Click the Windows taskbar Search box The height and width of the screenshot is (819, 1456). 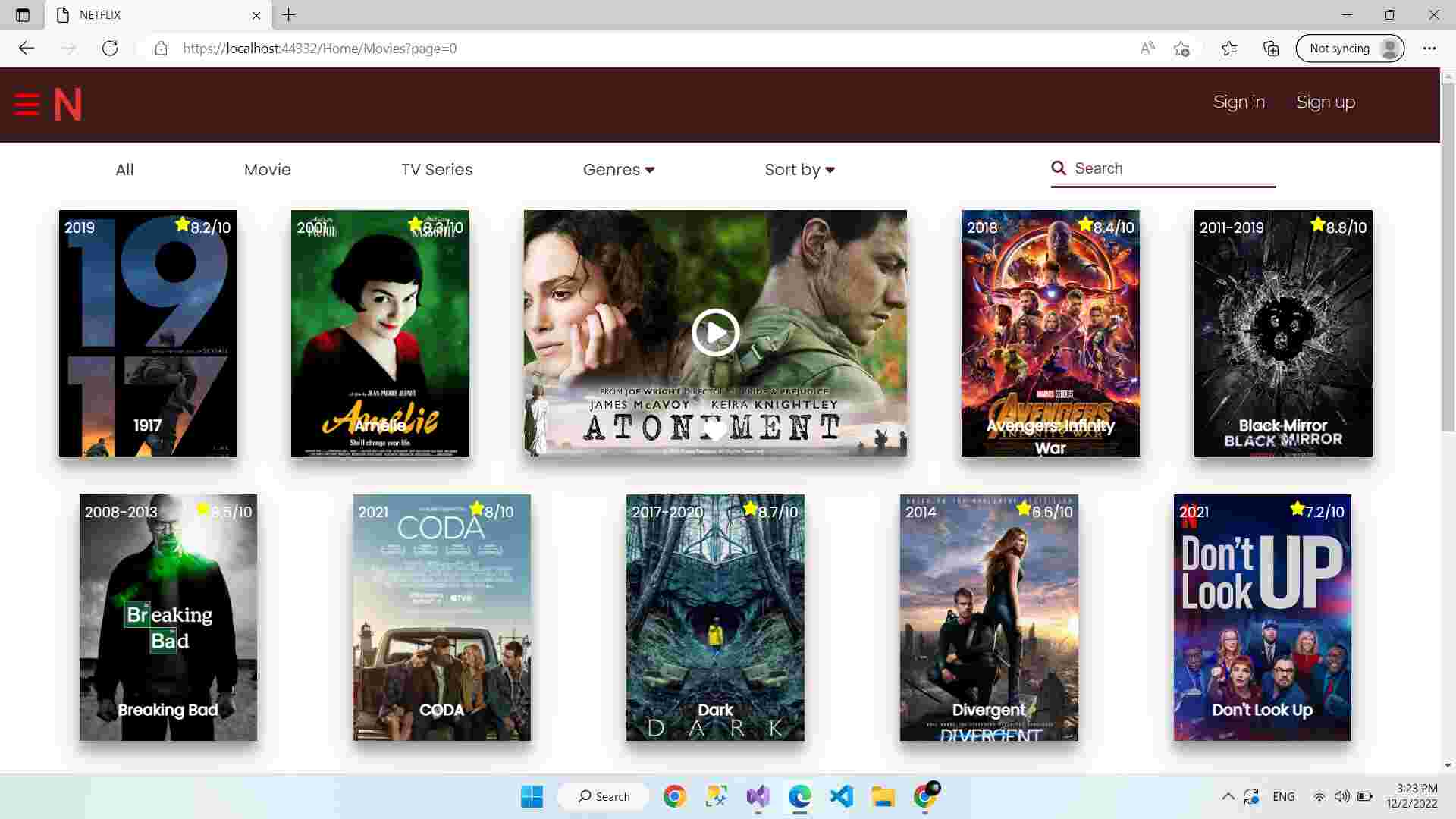[x=604, y=796]
